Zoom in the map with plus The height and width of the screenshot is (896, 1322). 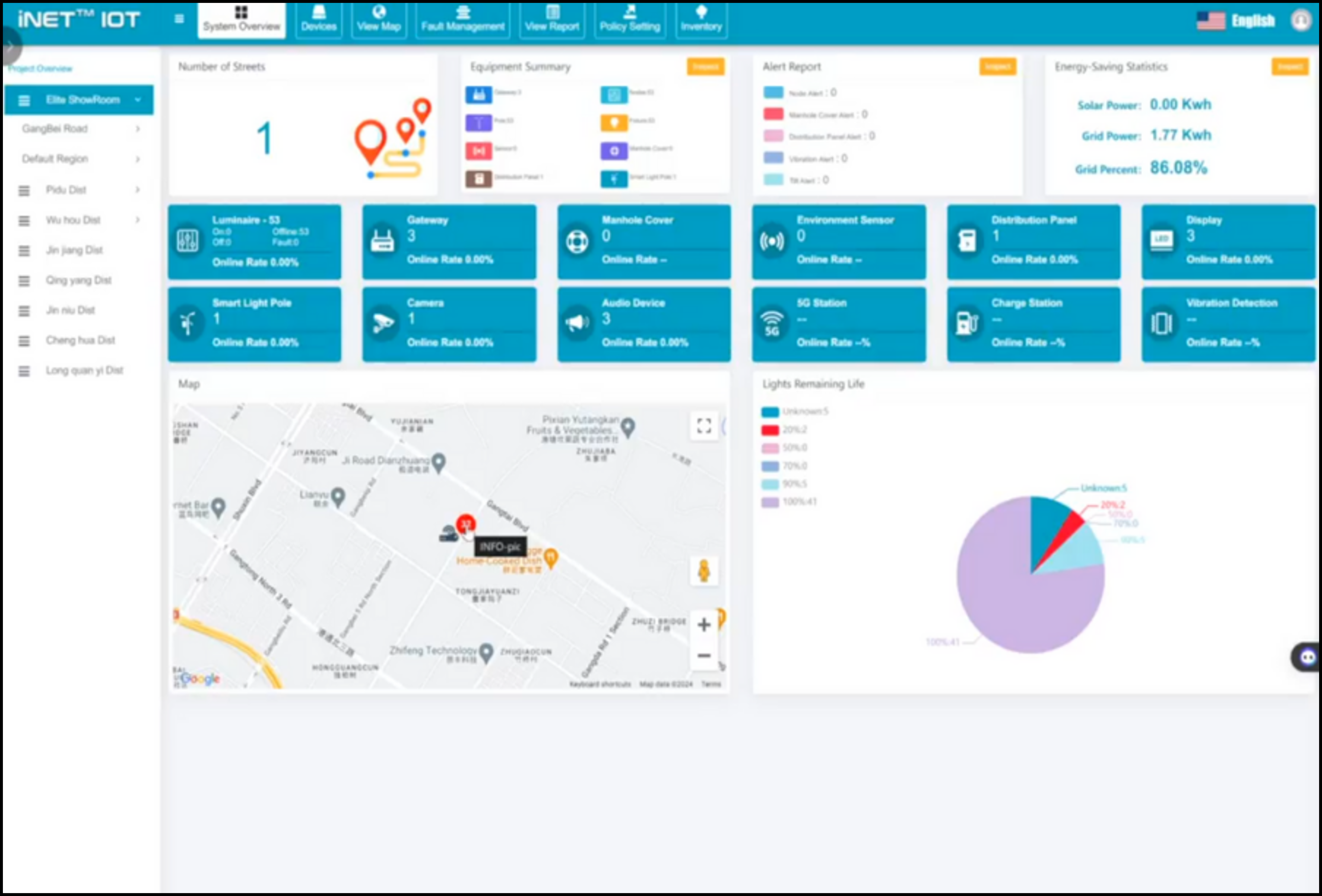704,625
